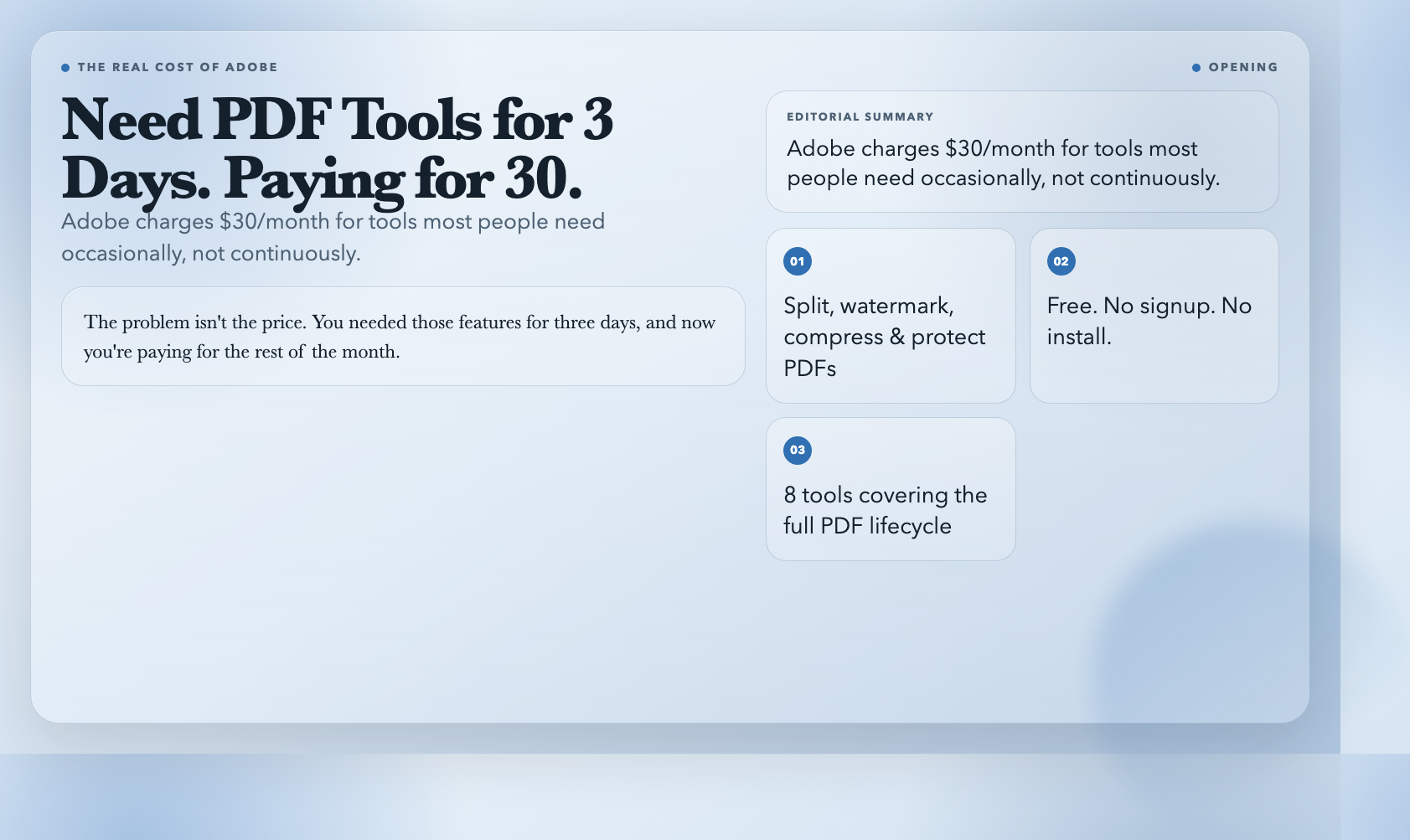Click "Split, watermark, compress & protect PDFs" text
This screenshot has width=1410, height=840.
[x=885, y=337]
